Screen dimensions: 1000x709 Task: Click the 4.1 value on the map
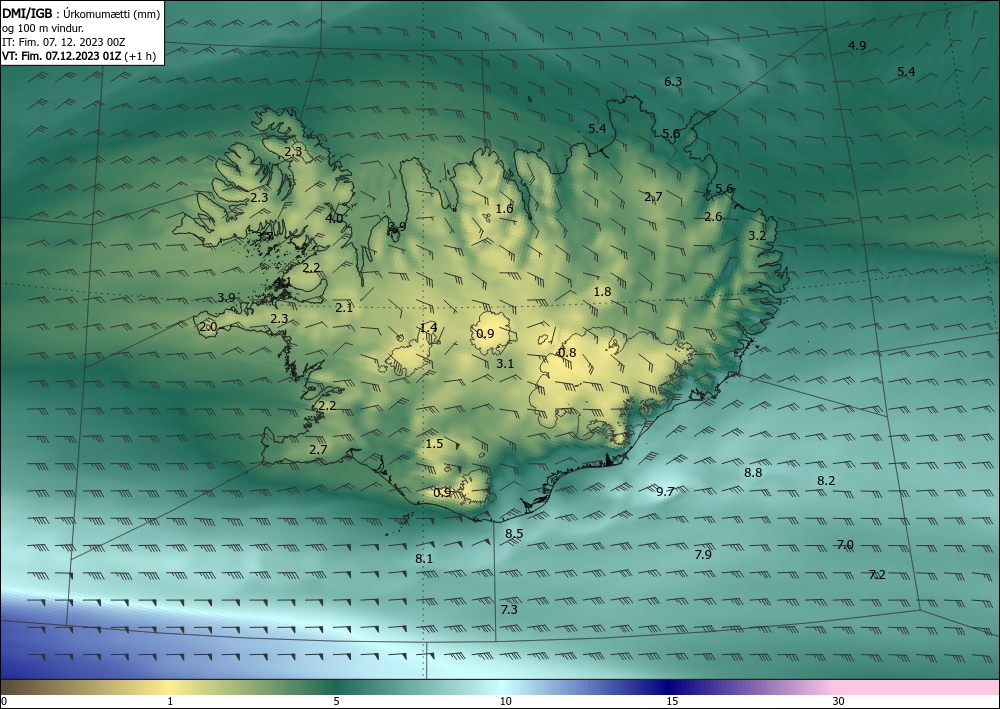(x=283, y=281)
